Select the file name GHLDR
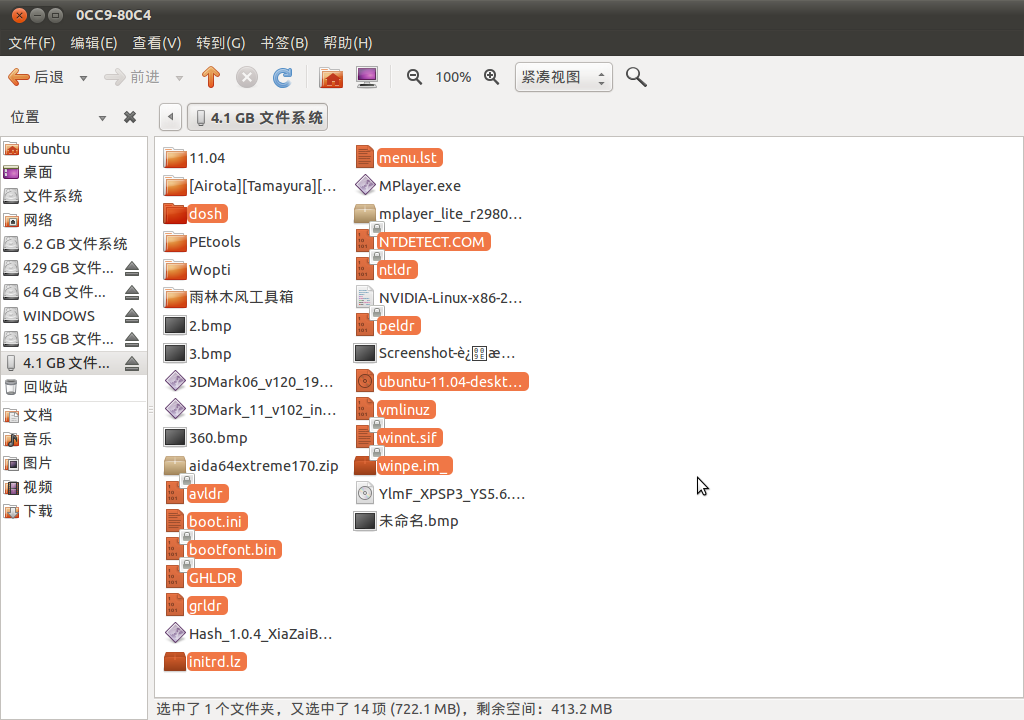The image size is (1024, 720). (x=212, y=578)
